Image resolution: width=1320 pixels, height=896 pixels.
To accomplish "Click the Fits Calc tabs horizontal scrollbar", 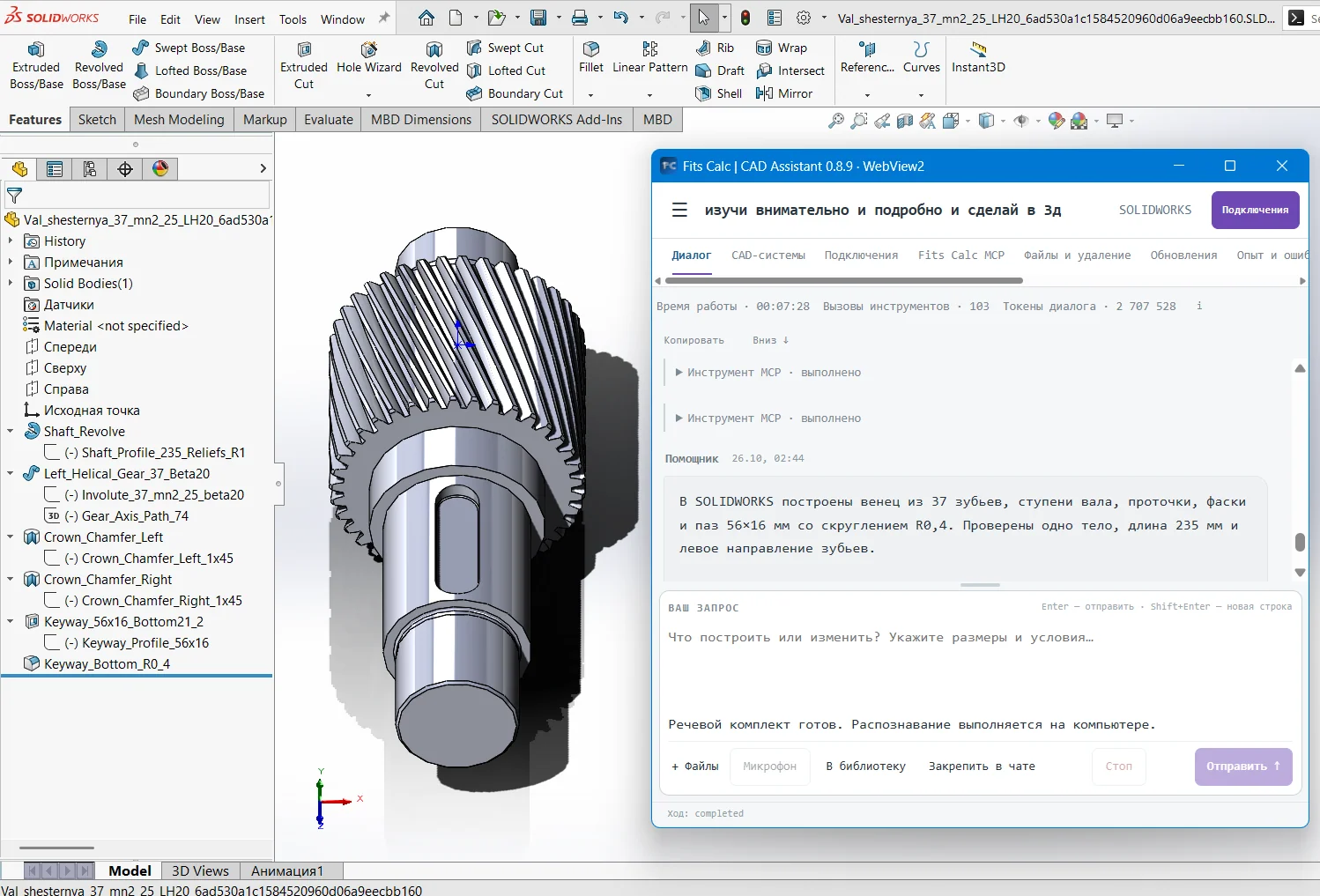I will pyautogui.click(x=844, y=281).
